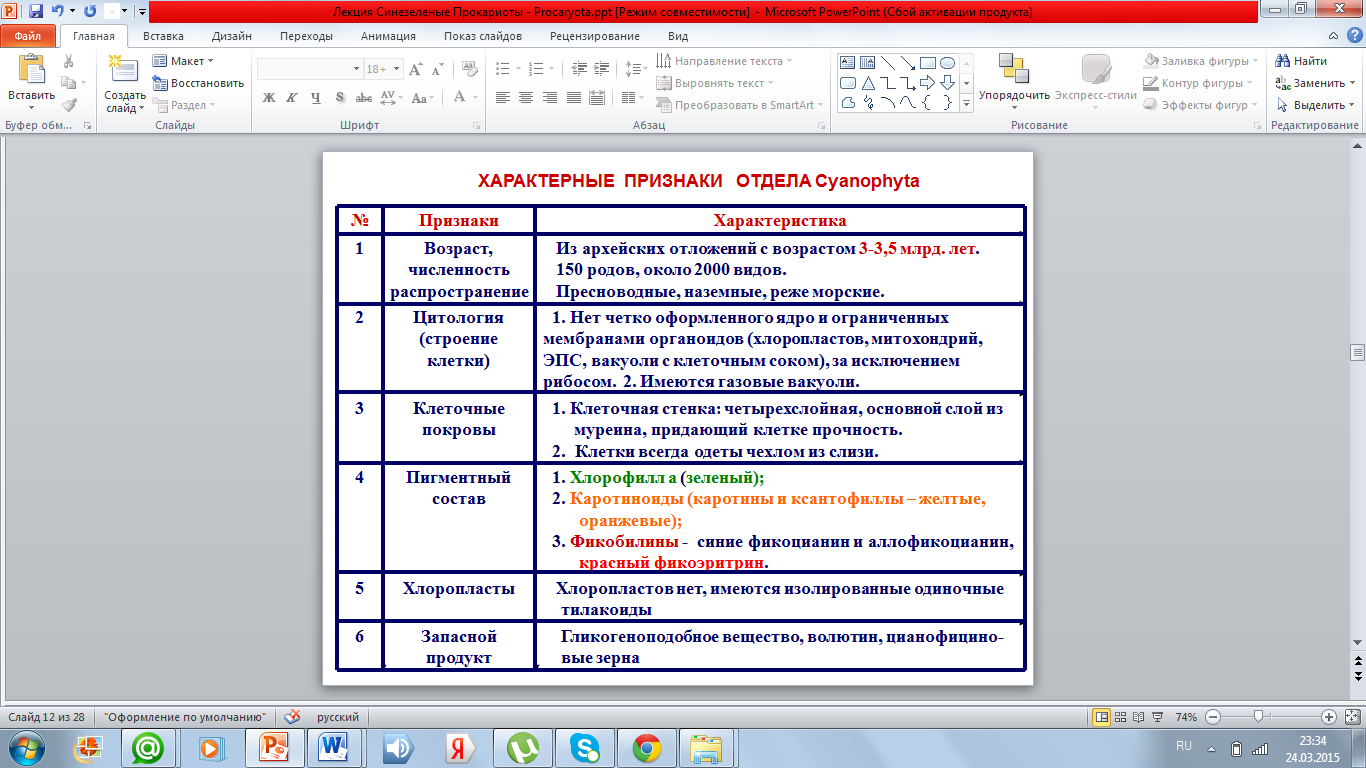Expand the shapes gallery More arrow
The height and width of the screenshot is (768, 1366).
967,103
